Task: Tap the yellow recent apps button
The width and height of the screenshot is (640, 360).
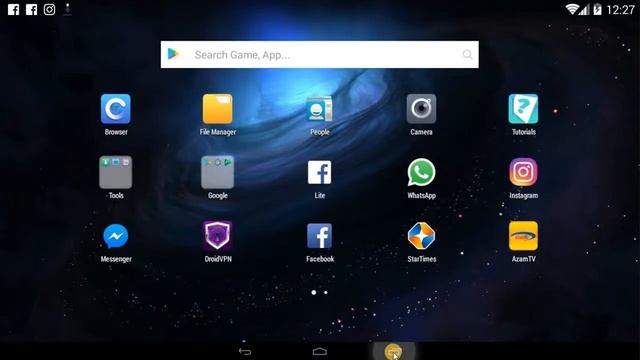Action: point(393,351)
